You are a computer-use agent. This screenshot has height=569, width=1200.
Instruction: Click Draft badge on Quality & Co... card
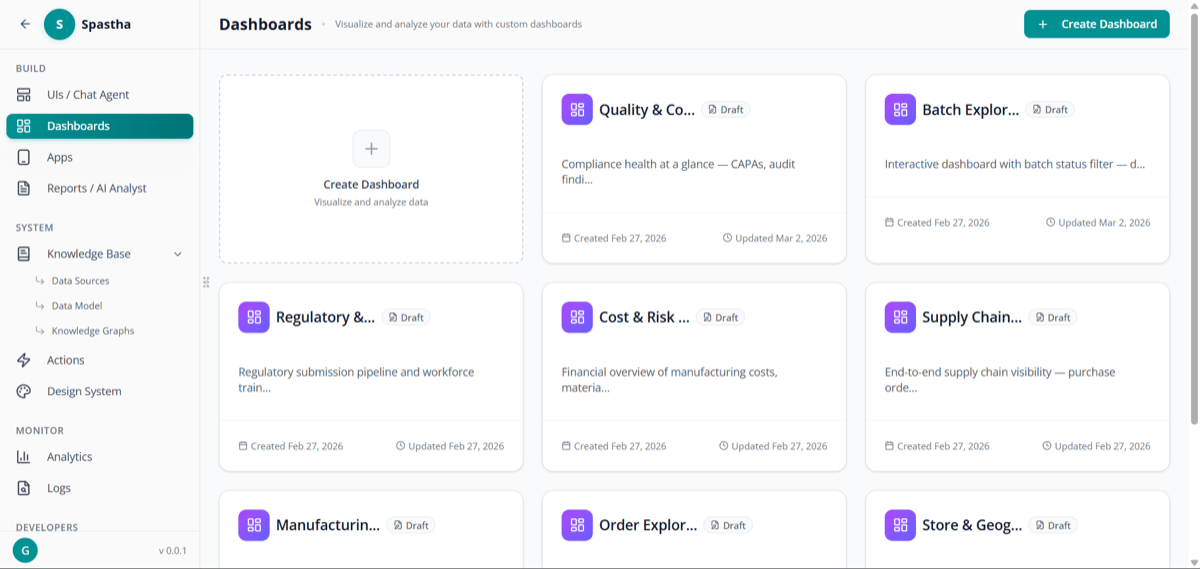(x=726, y=110)
